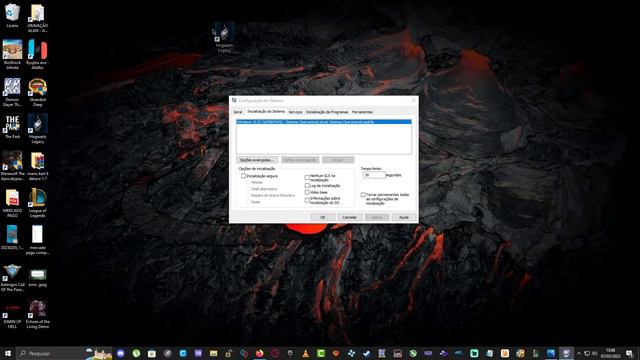Check Nenhum GUI na inicialização

(x=307, y=178)
